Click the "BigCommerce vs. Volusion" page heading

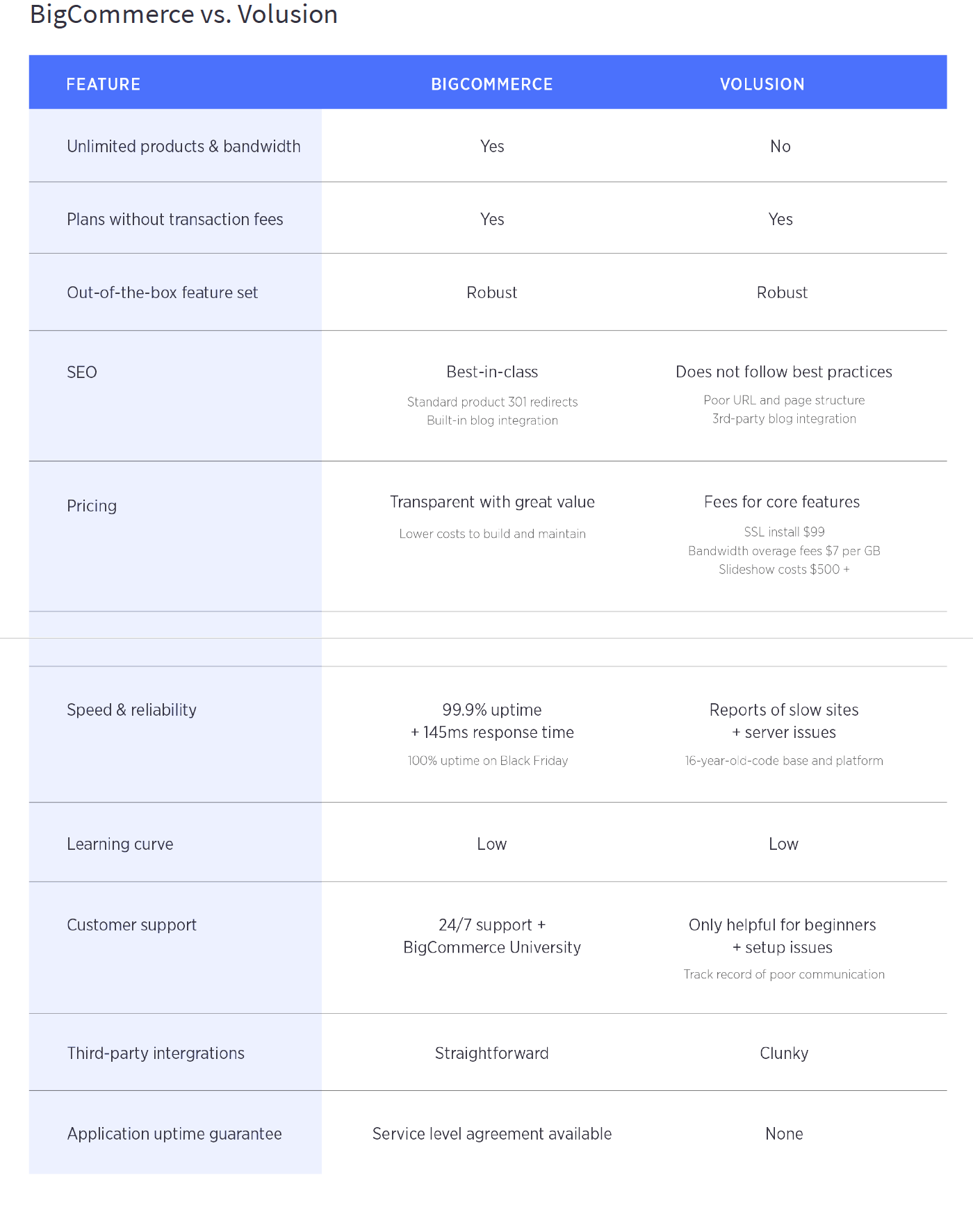[x=183, y=15]
